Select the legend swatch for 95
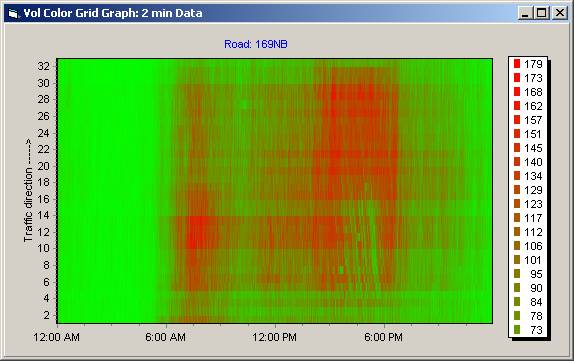This screenshot has height=361, width=574. click(x=517, y=274)
